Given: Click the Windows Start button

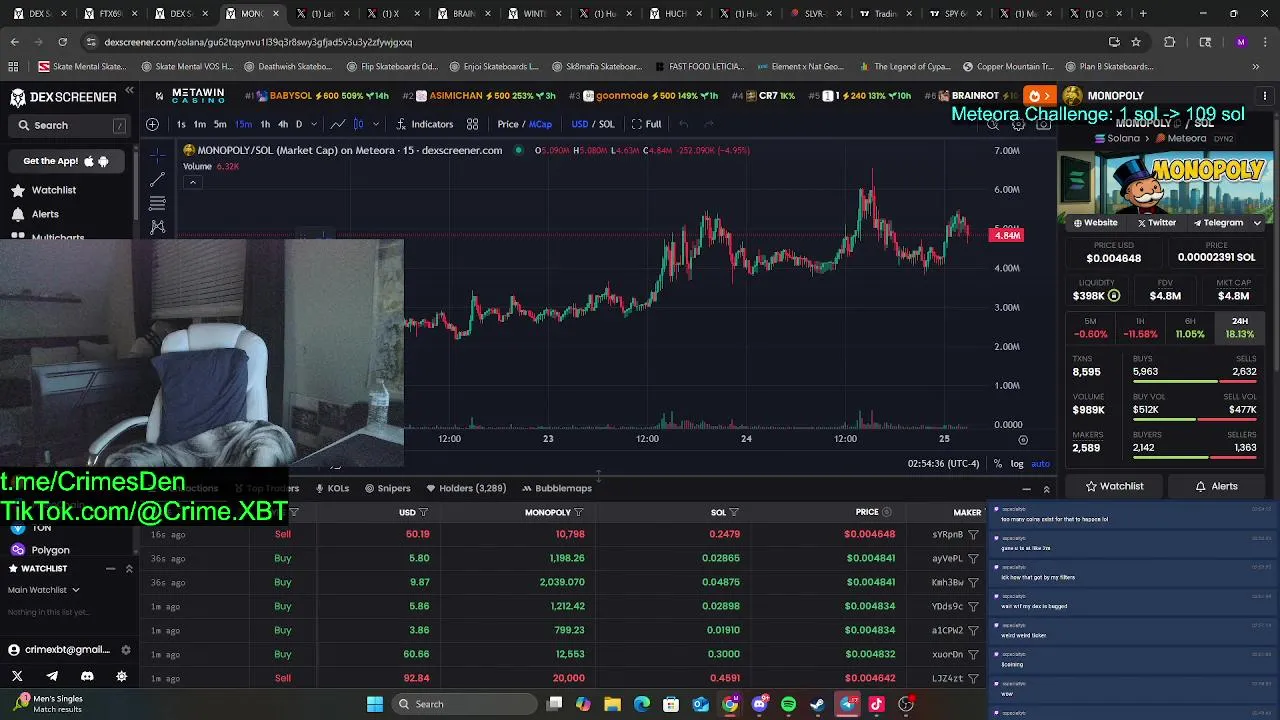Looking at the screenshot, I should tap(375, 704).
